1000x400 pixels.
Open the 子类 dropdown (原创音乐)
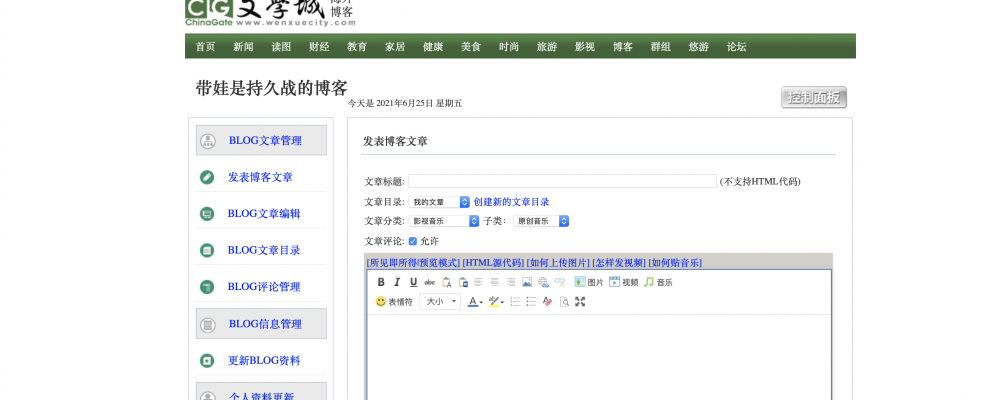(x=541, y=221)
